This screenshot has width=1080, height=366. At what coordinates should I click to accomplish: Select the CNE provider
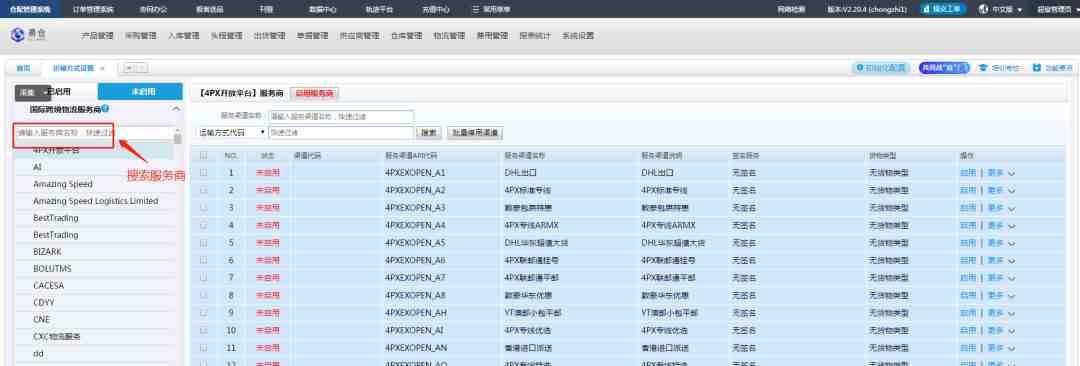click(41, 319)
